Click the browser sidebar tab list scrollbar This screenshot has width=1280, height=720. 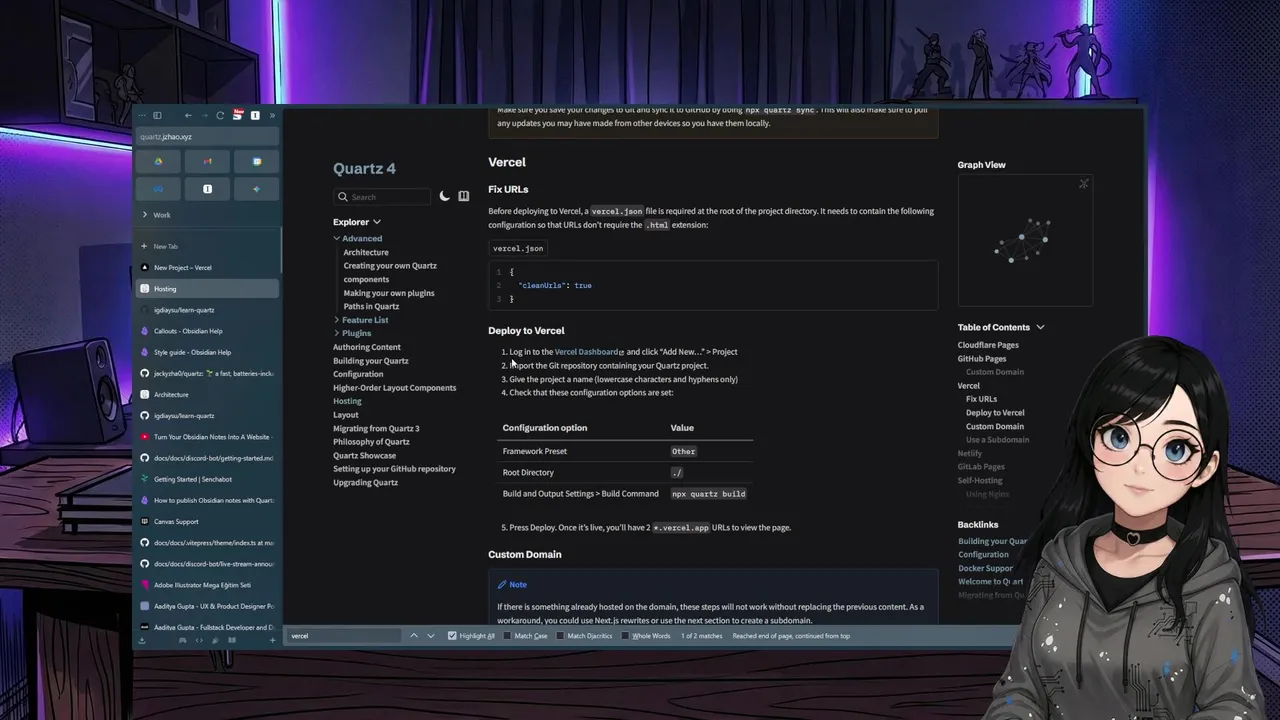[281, 250]
